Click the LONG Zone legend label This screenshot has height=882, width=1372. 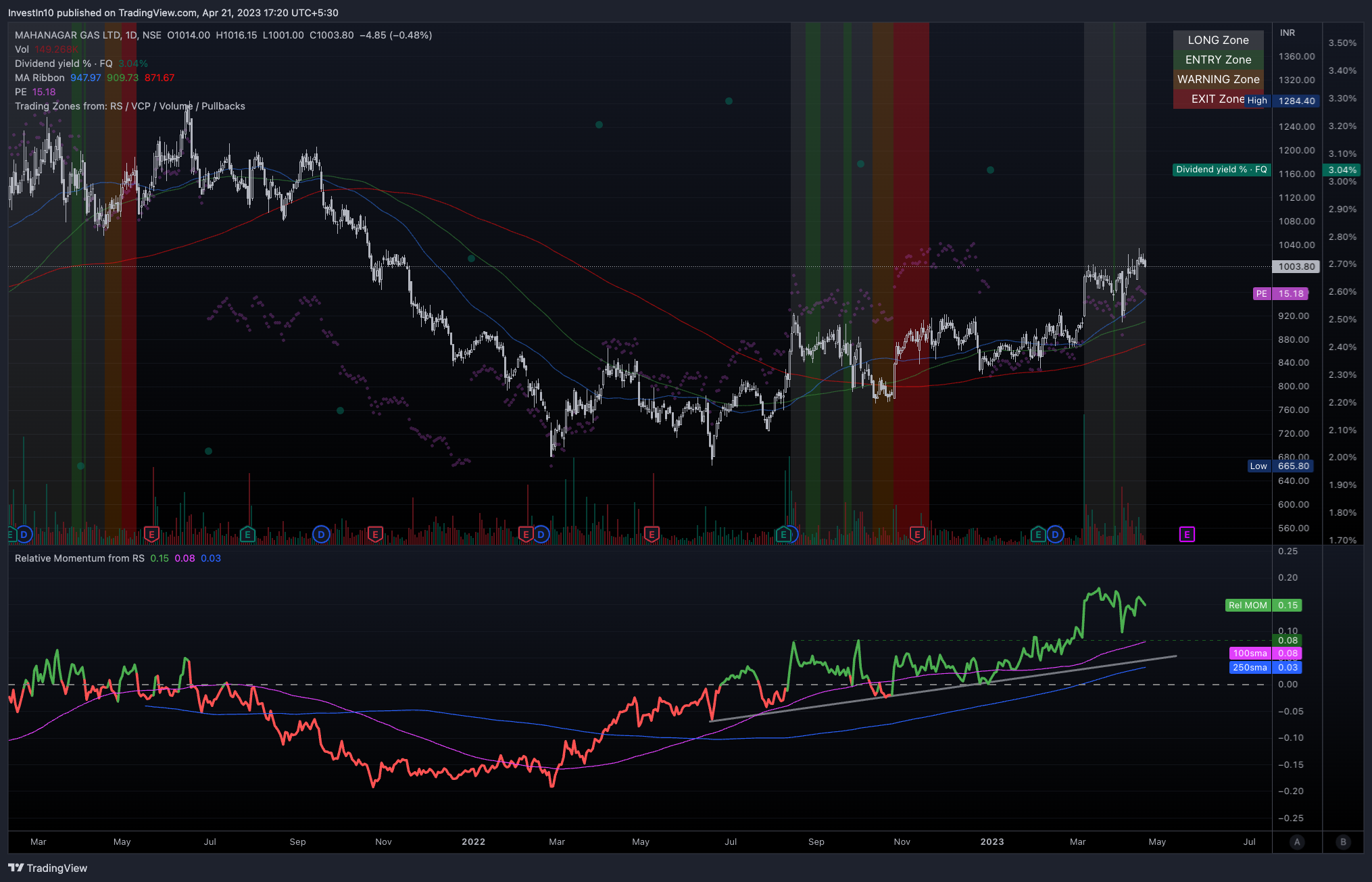coord(1218,40)
